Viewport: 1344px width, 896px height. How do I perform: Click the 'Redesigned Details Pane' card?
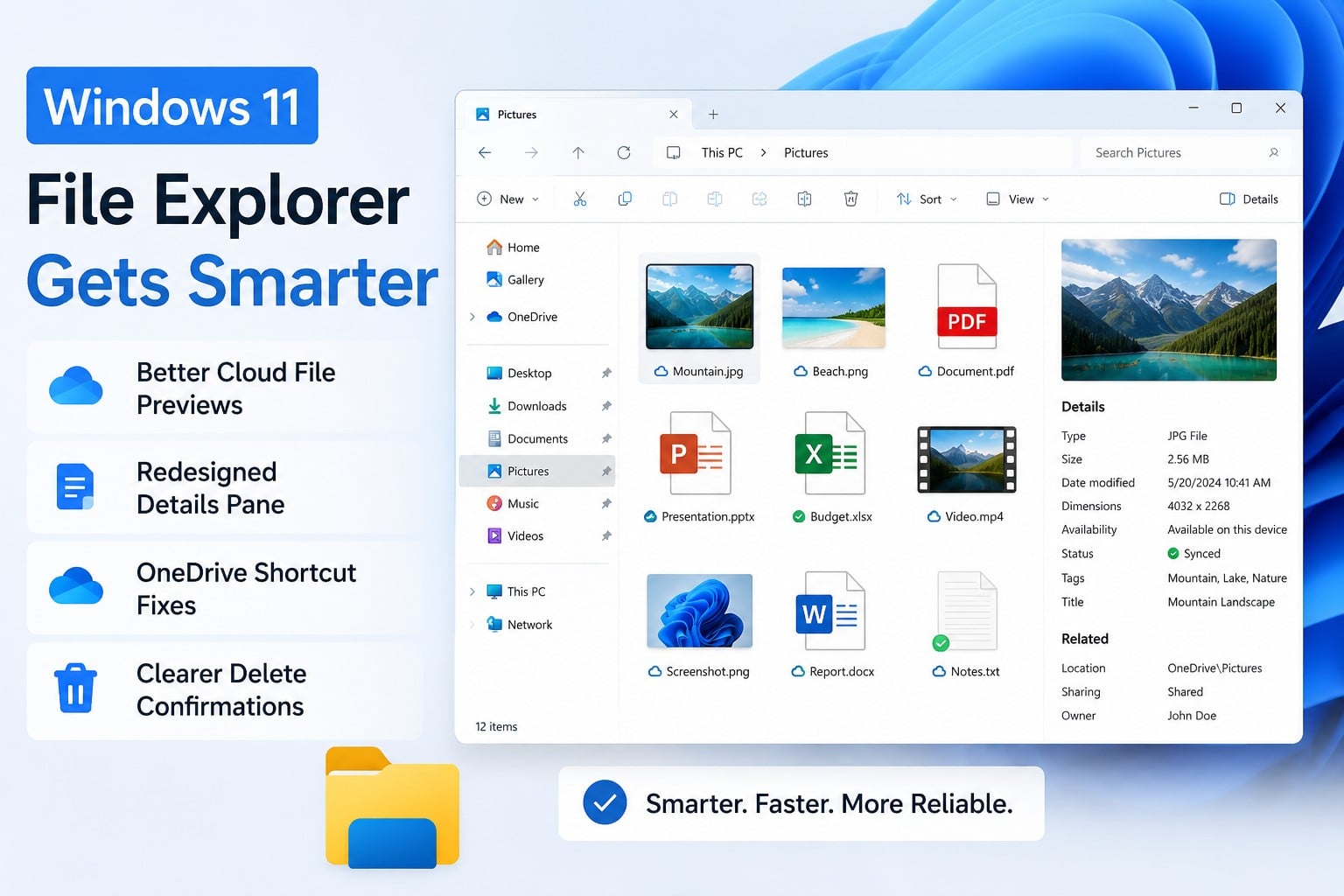[226, 487]
